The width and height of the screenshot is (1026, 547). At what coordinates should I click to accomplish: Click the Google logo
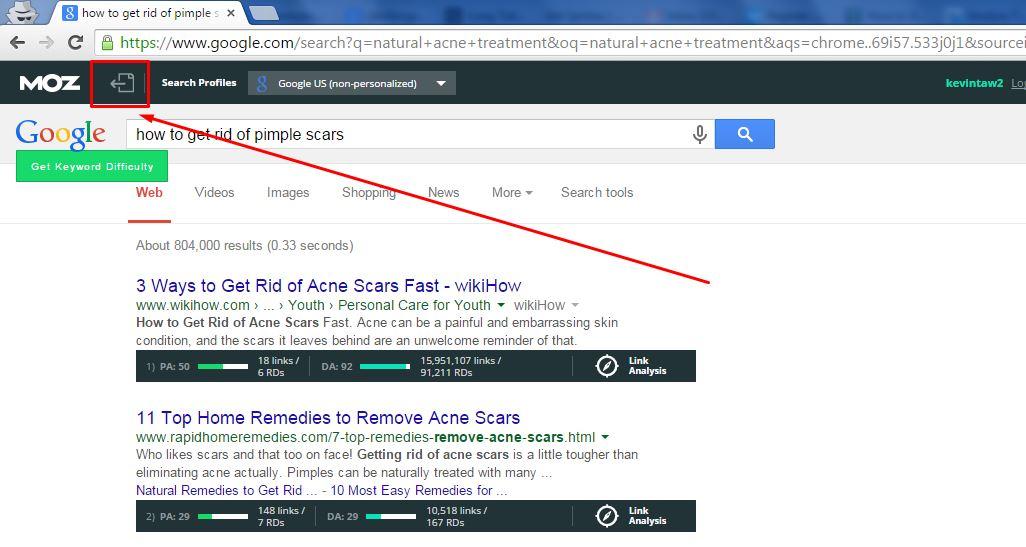[60, 133]
